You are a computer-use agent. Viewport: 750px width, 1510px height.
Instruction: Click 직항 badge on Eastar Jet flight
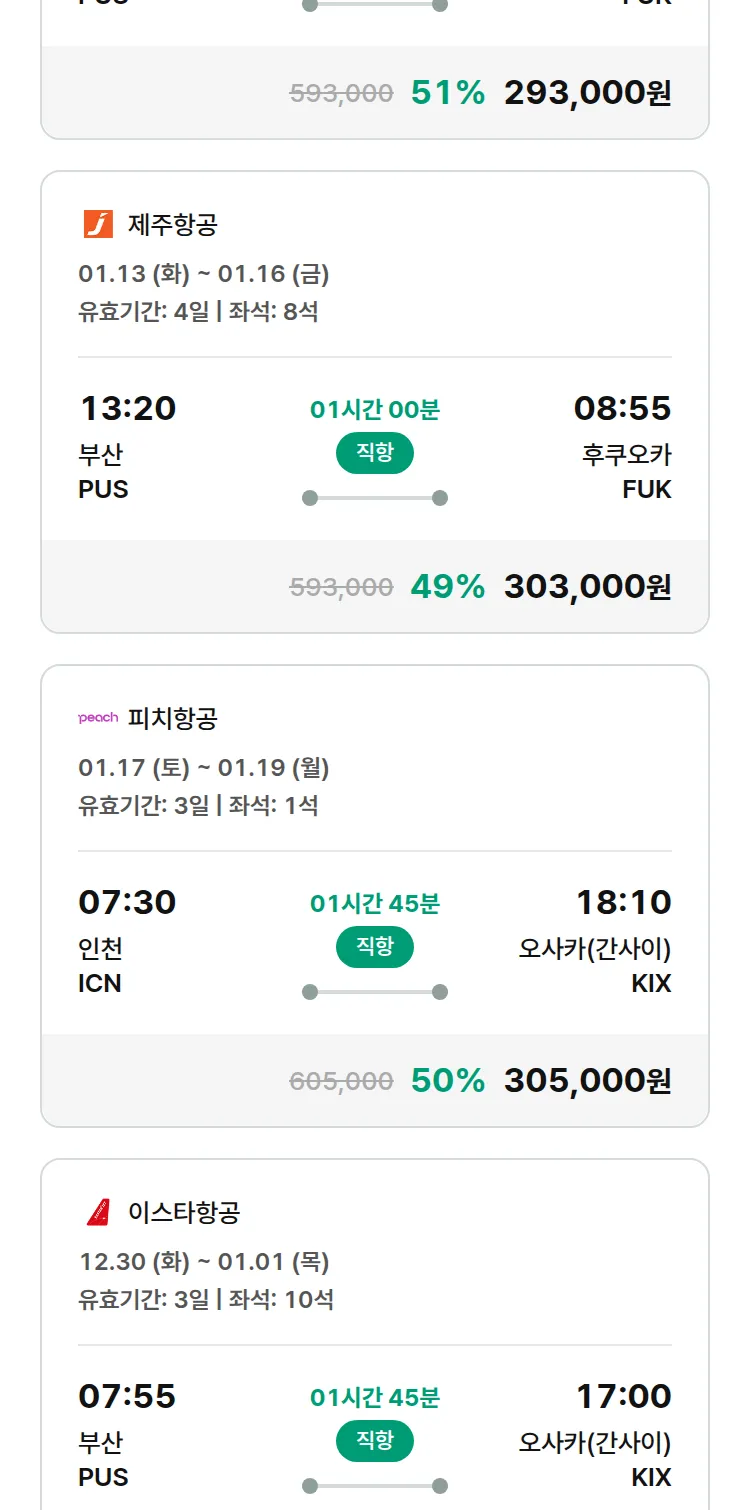pos(375,1441)
